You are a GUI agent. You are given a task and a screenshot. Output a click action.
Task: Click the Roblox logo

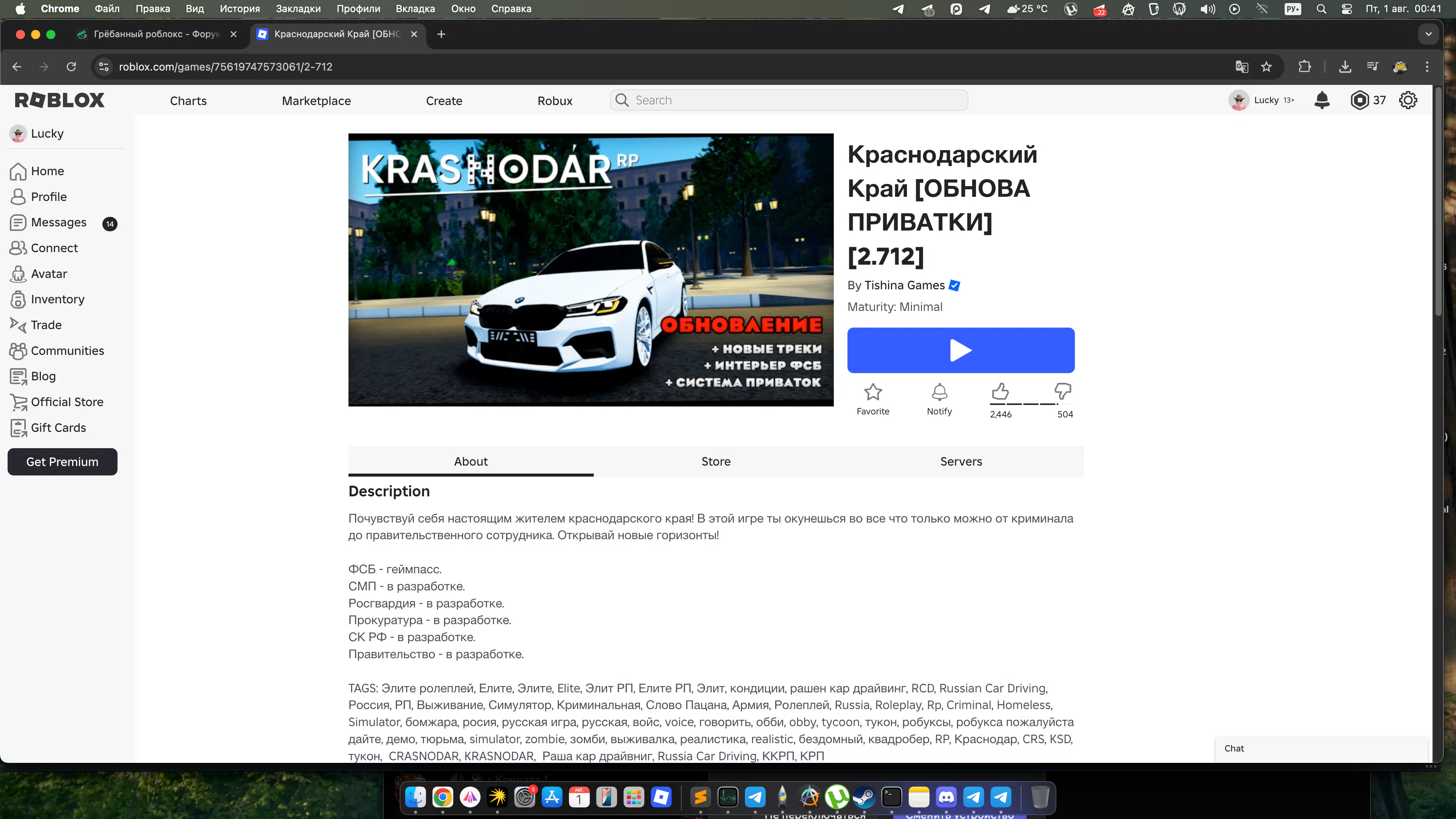(x=60, y=100)
